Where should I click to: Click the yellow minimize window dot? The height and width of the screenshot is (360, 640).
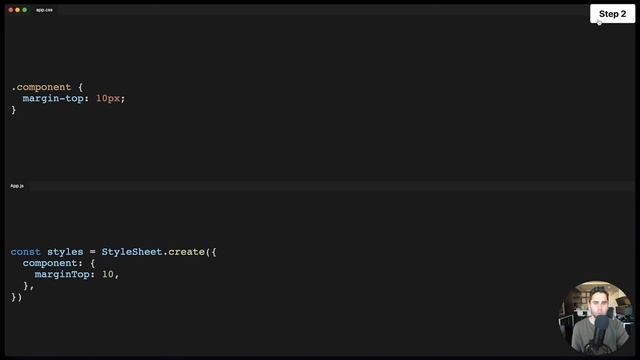coord(18,10)
